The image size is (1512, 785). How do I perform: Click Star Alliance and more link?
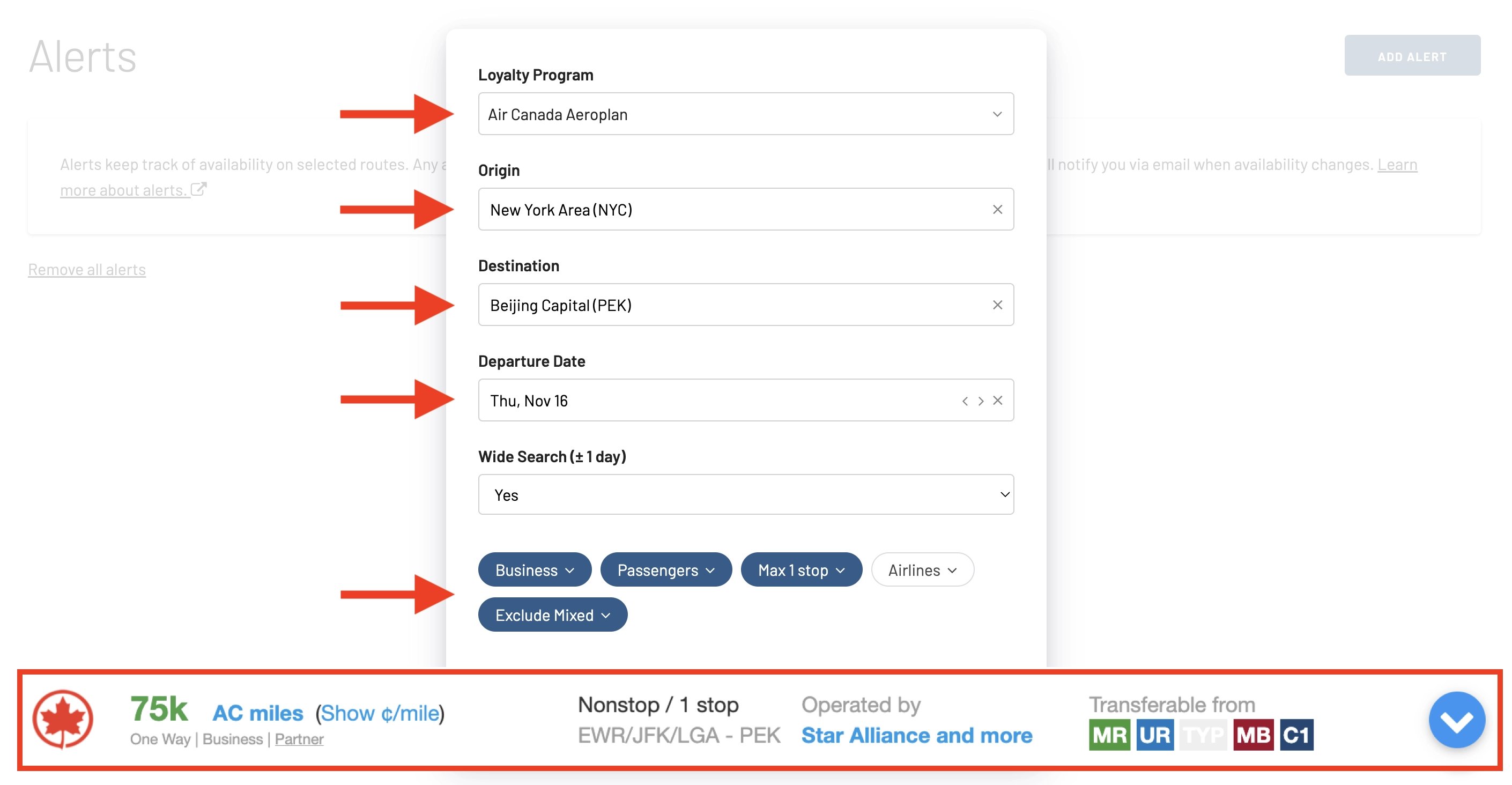(917, 735)
